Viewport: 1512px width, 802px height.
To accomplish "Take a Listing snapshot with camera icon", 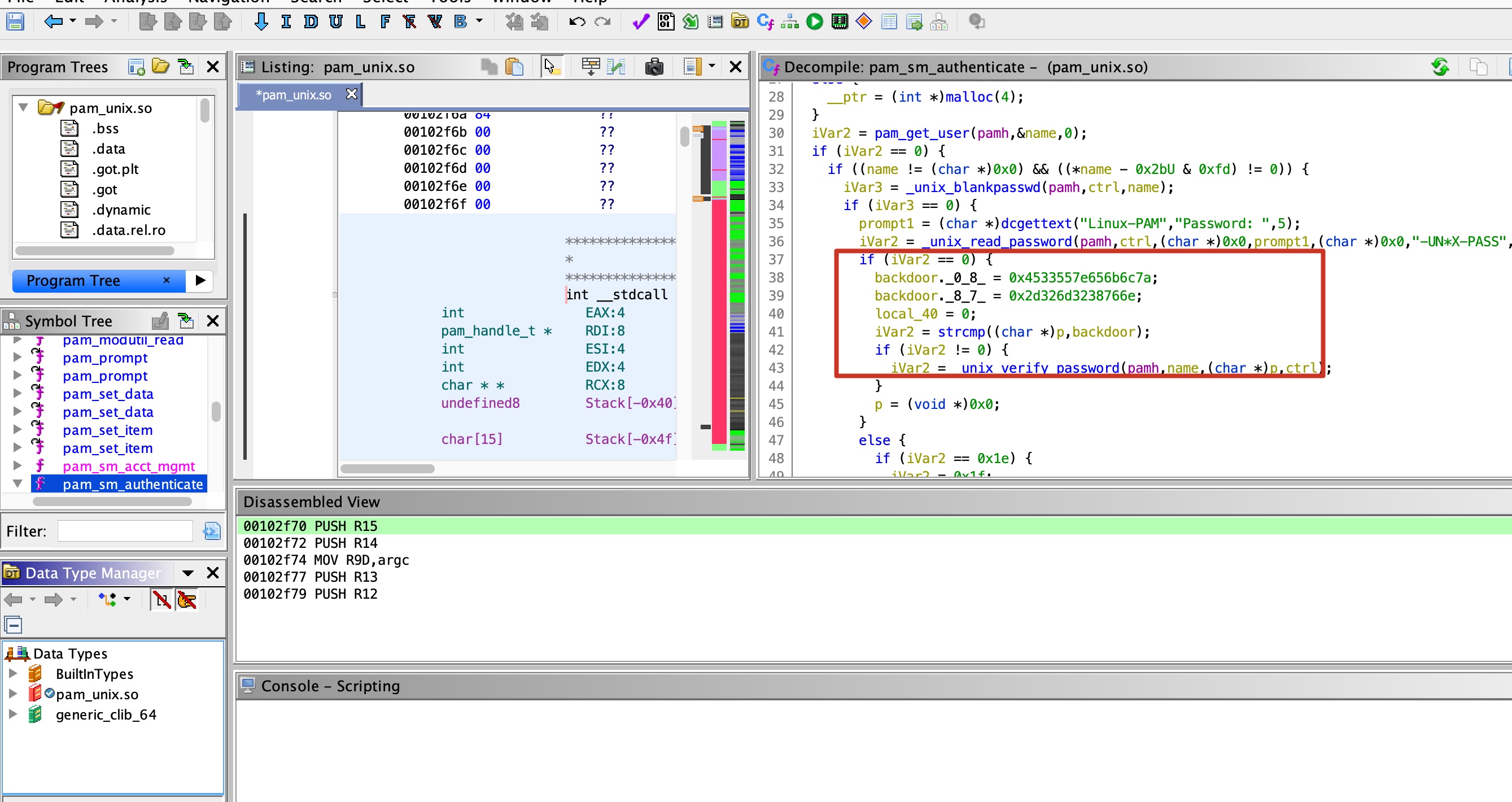I will click(654, 67).
